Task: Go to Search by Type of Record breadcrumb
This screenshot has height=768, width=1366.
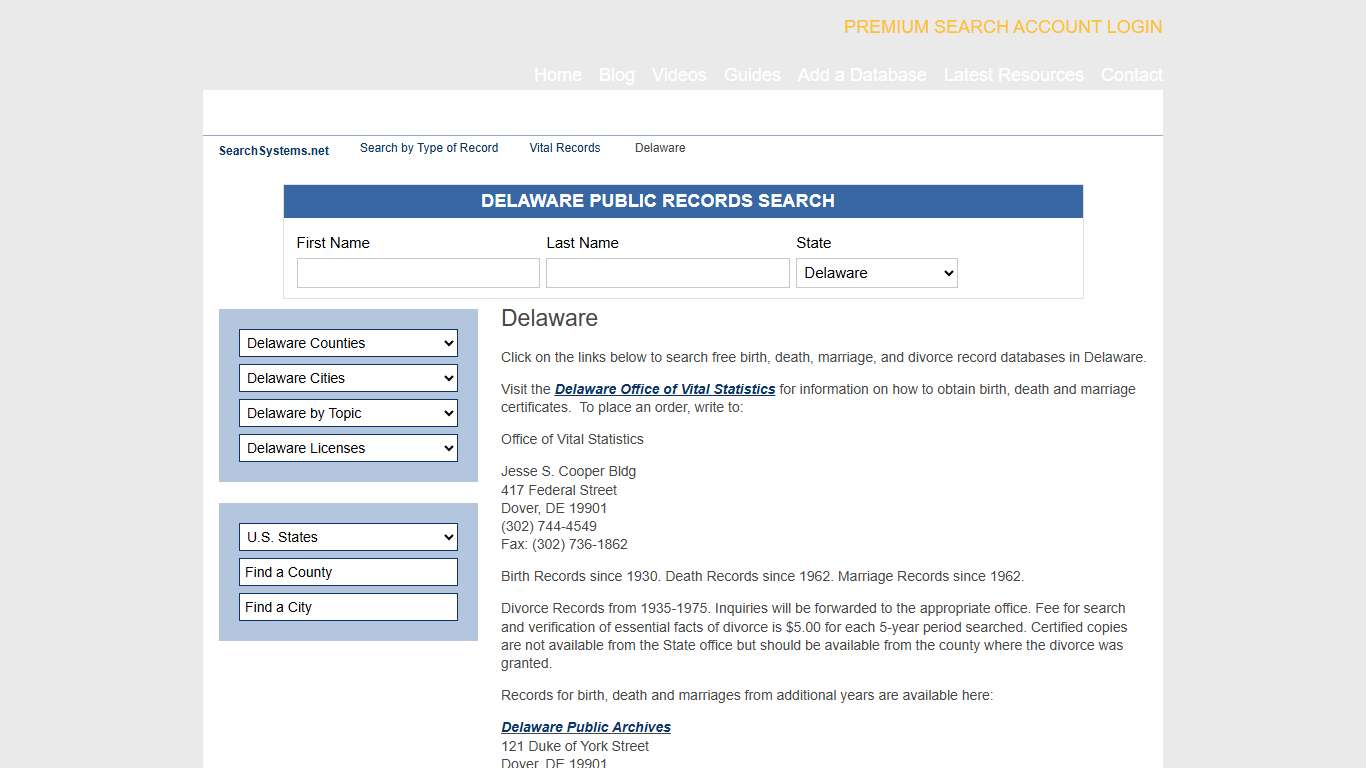Action: [x=428, y=148]
